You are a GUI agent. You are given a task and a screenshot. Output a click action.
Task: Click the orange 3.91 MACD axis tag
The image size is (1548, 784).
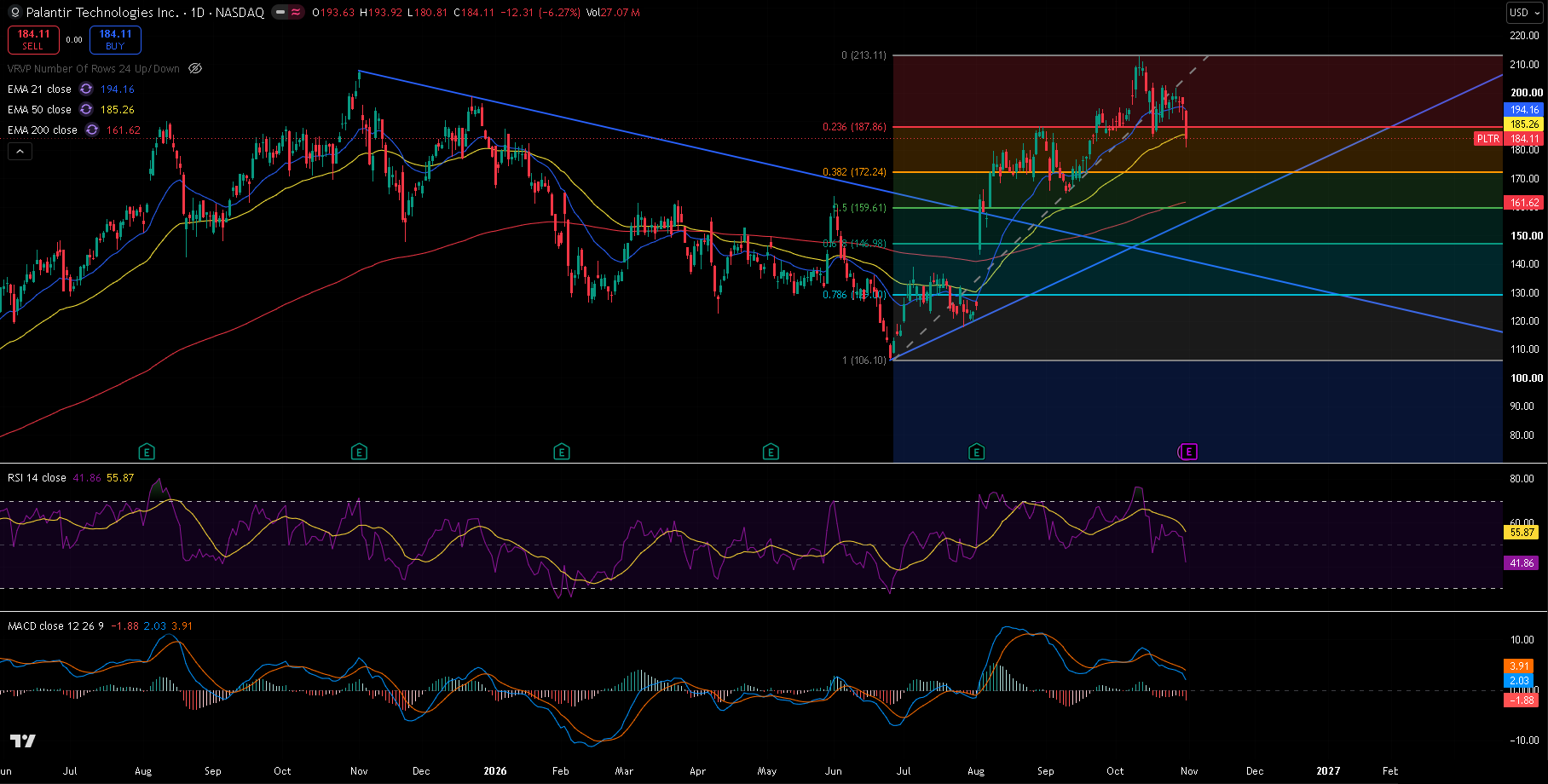pos(1519,666)
